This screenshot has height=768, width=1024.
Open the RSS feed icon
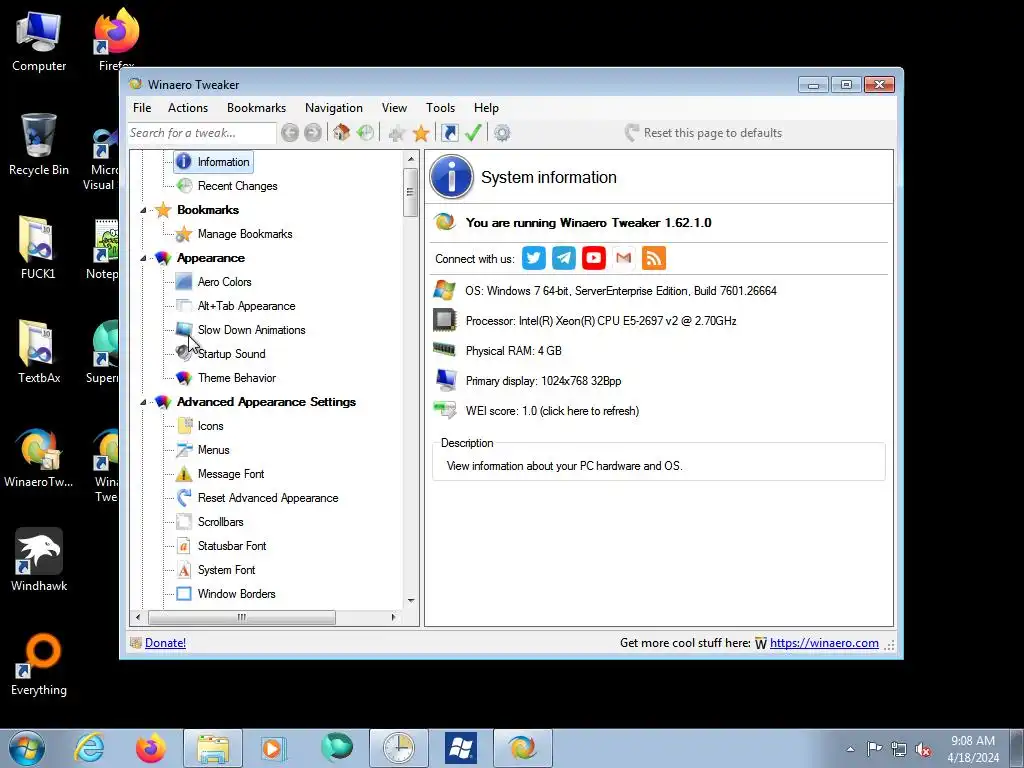tap(654, 258)
